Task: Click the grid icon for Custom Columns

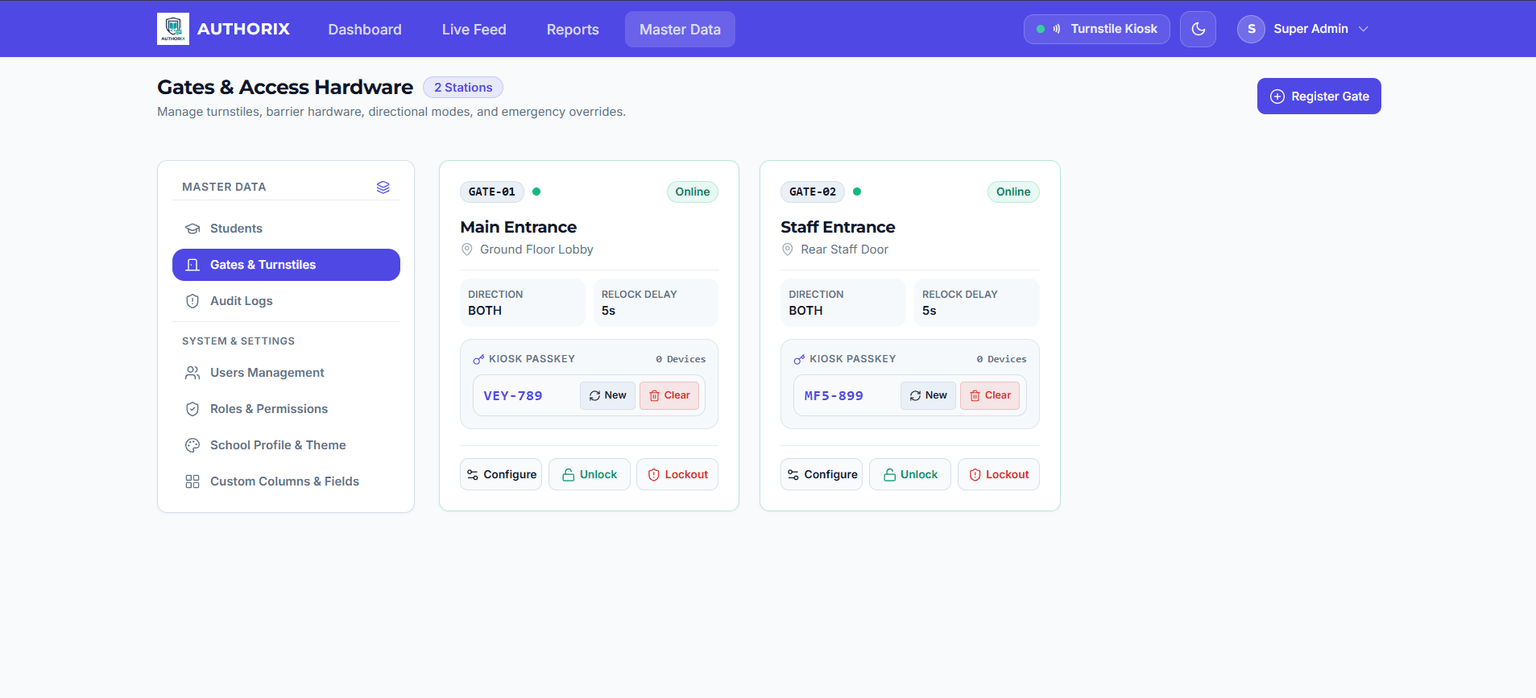Action: pos(193,481)
